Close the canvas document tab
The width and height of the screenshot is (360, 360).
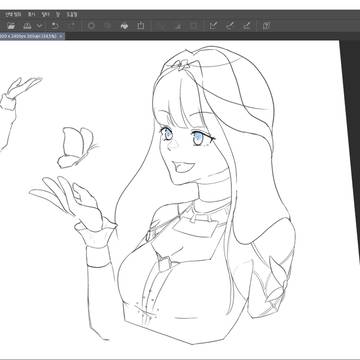click(x=61, y=36)
